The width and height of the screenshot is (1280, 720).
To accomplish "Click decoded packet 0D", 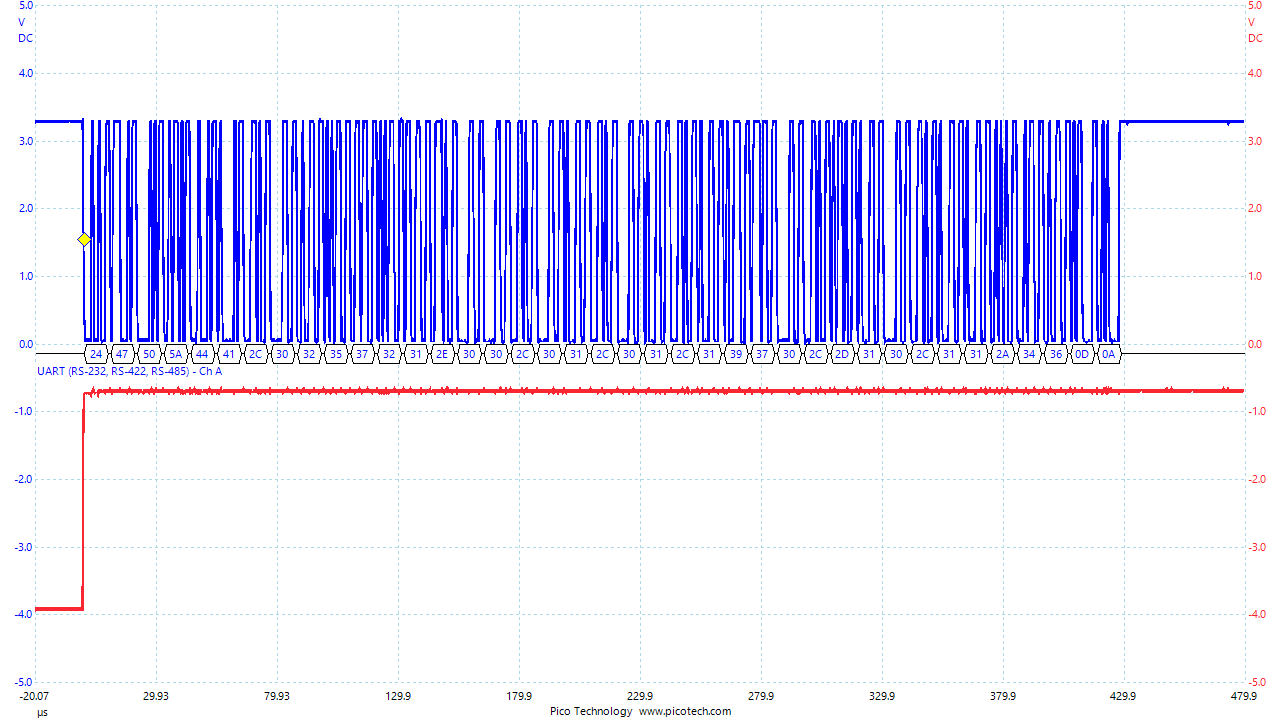I will (x=1082, y=354).
